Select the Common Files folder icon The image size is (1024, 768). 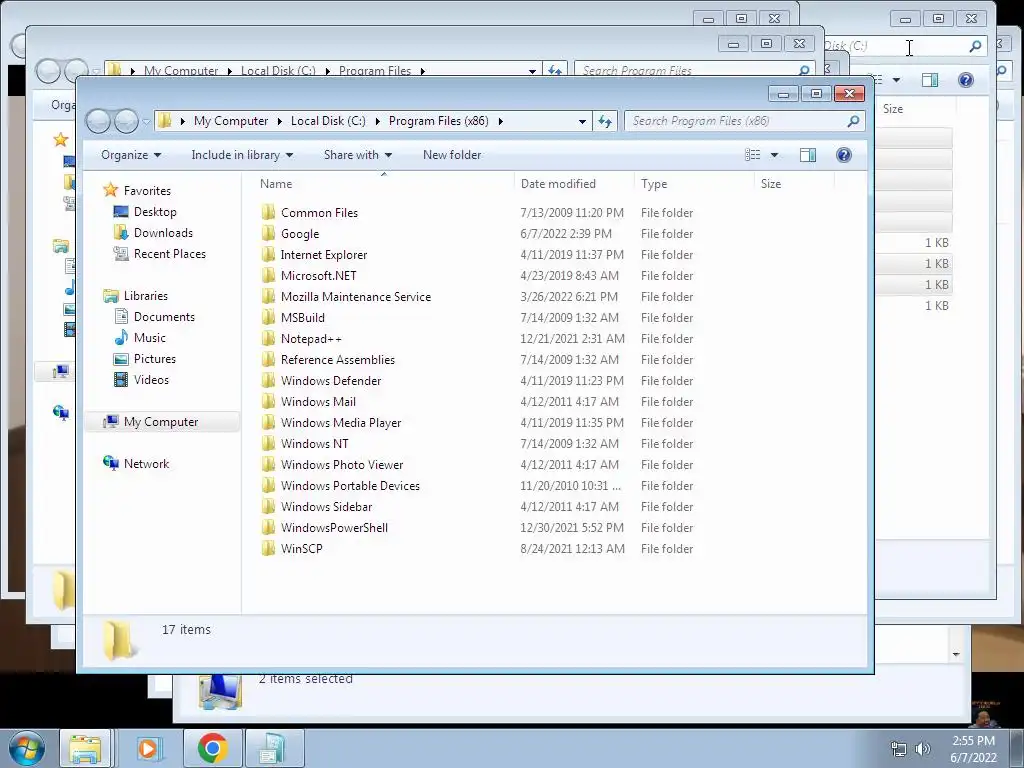tap(268, 212)
